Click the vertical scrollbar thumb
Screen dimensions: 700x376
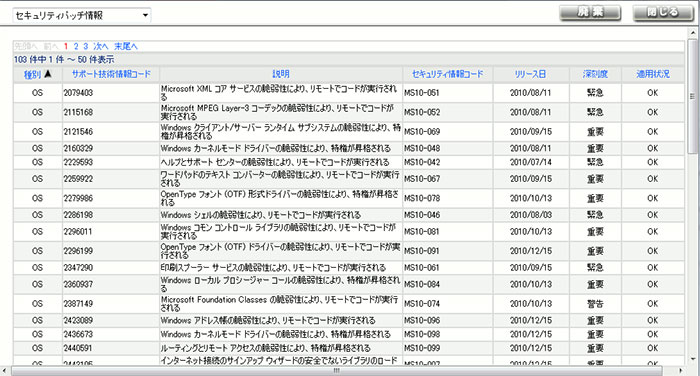(x=692, y=96)
